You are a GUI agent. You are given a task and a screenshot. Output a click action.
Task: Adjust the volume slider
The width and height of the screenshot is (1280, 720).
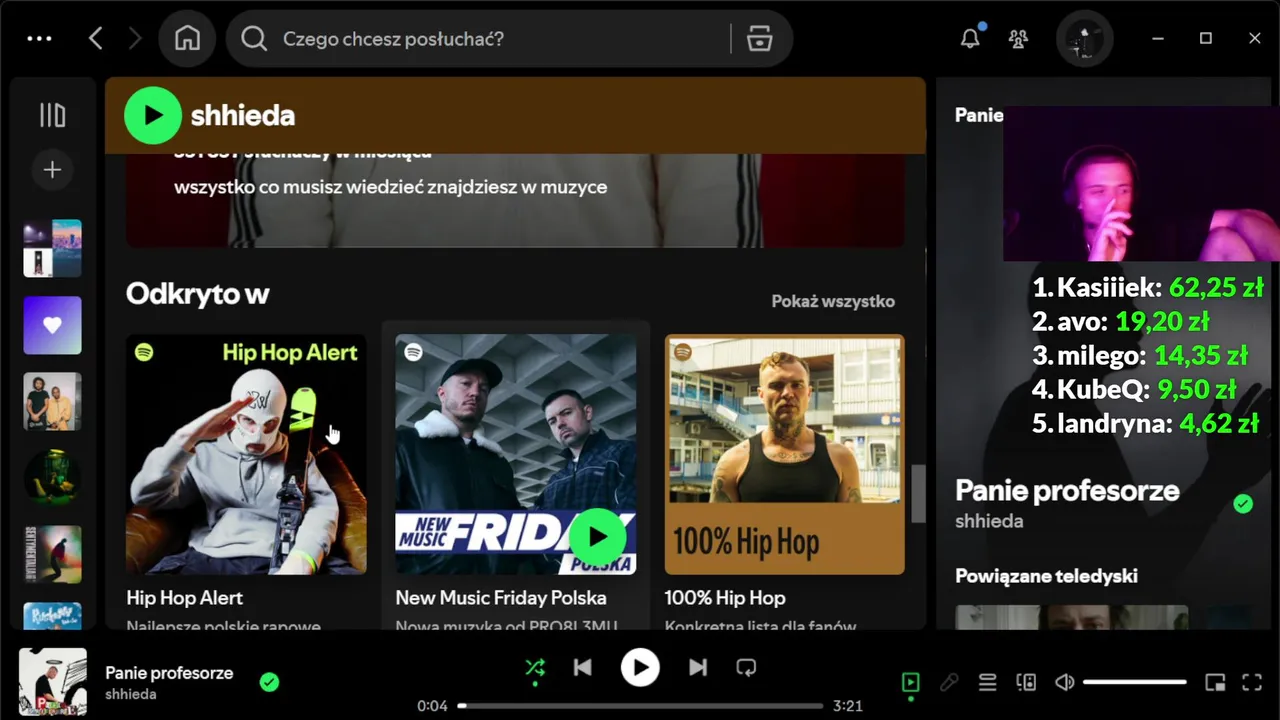[1135, 682]
